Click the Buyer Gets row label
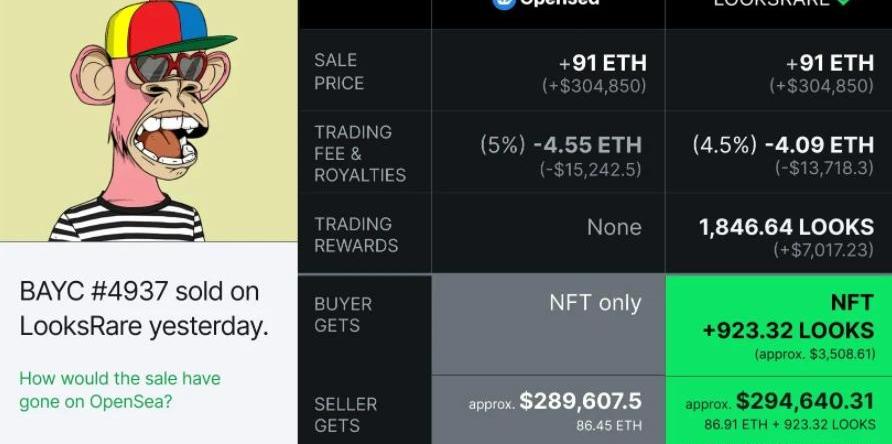The image size is (892, 444). 343,314
